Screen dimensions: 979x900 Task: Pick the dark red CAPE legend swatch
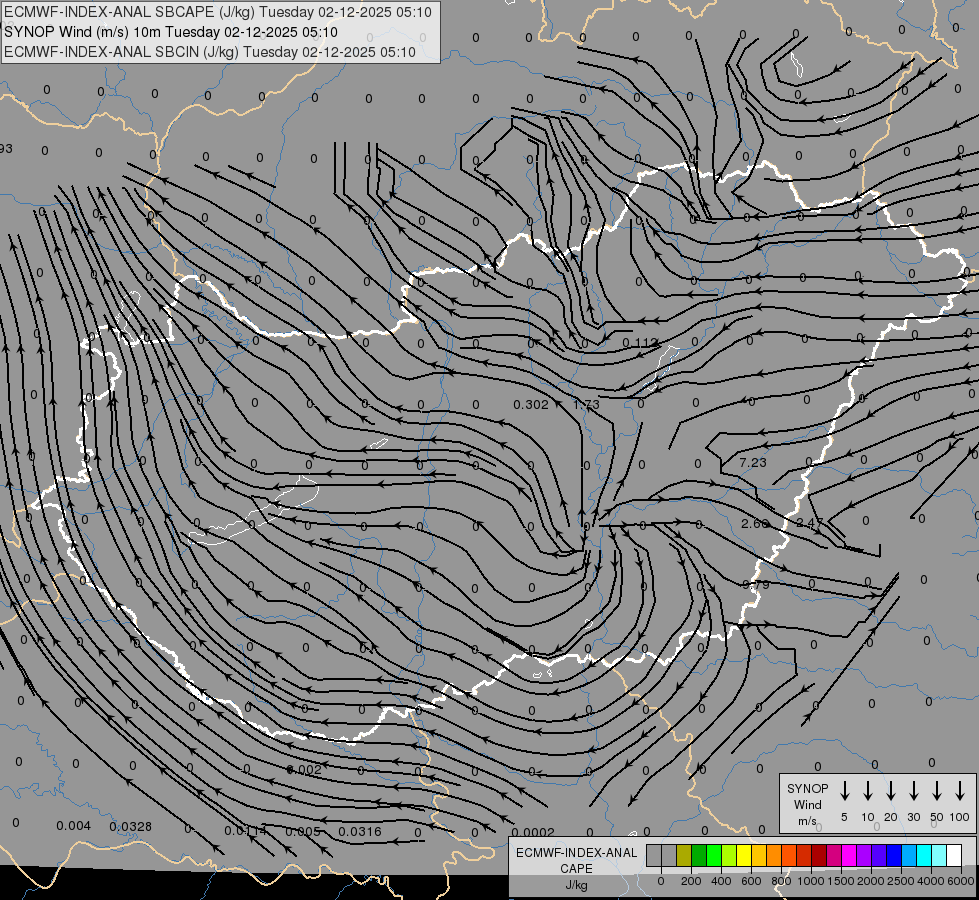(820, 855)
